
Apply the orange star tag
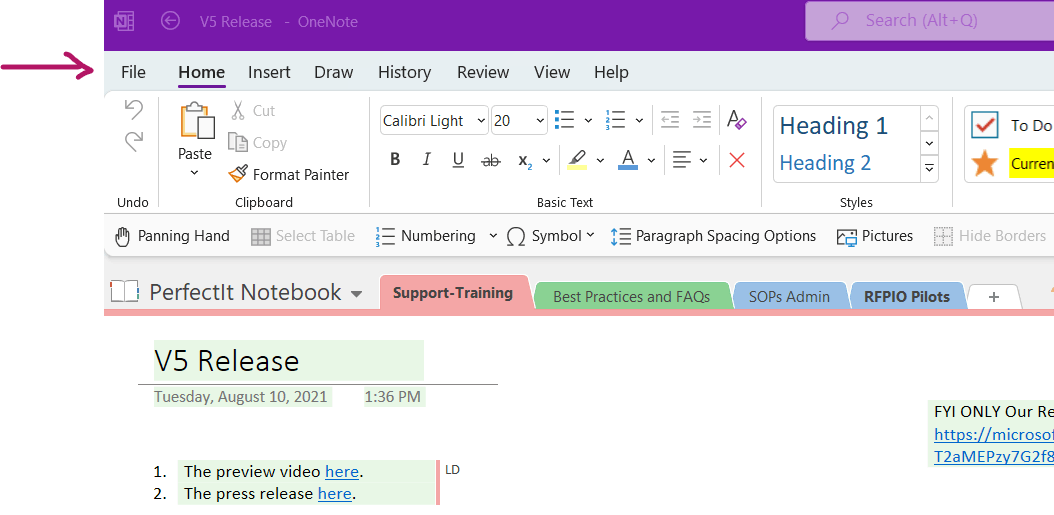pos(985,163)
